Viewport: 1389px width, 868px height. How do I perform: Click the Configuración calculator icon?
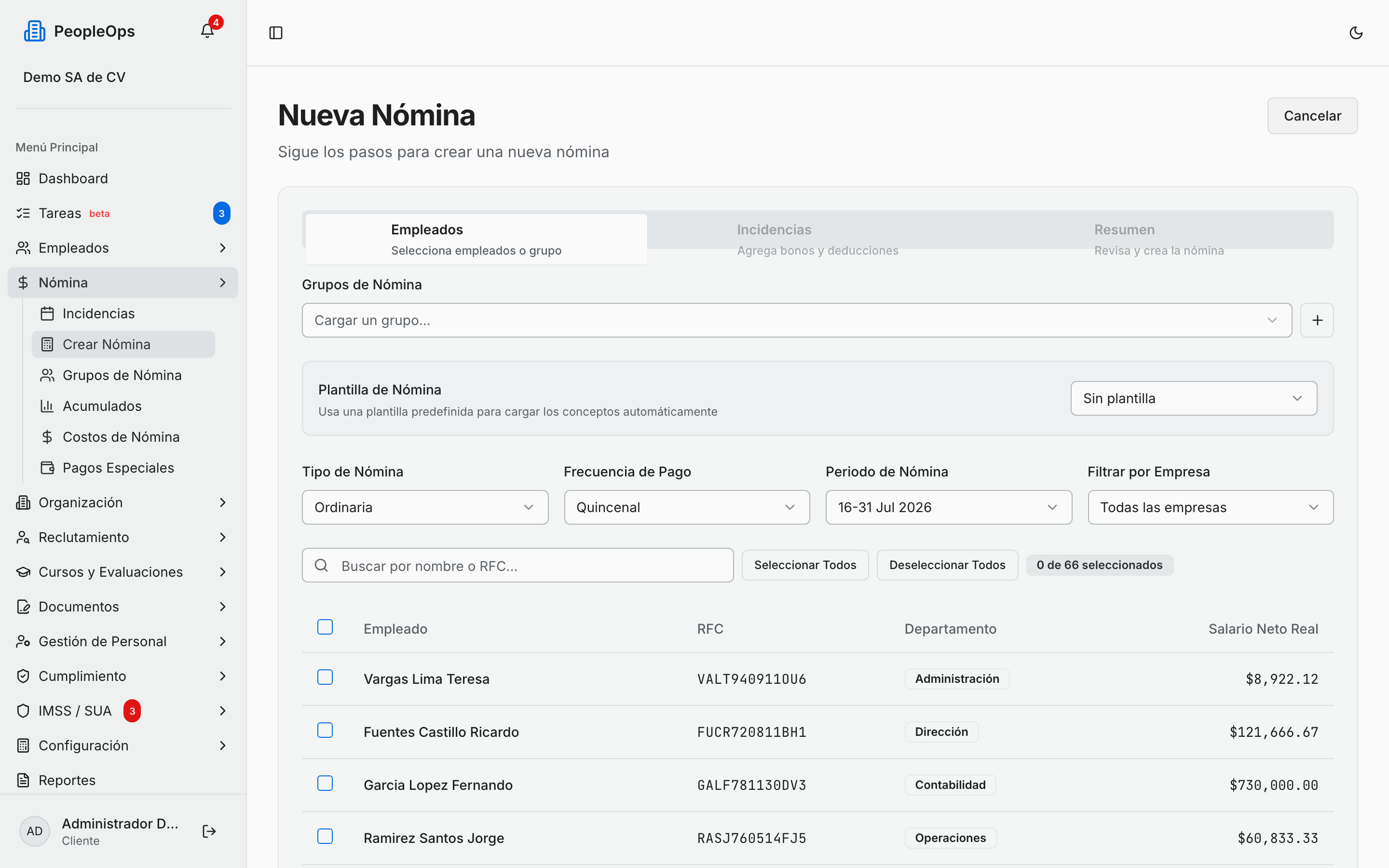(23, 746)
